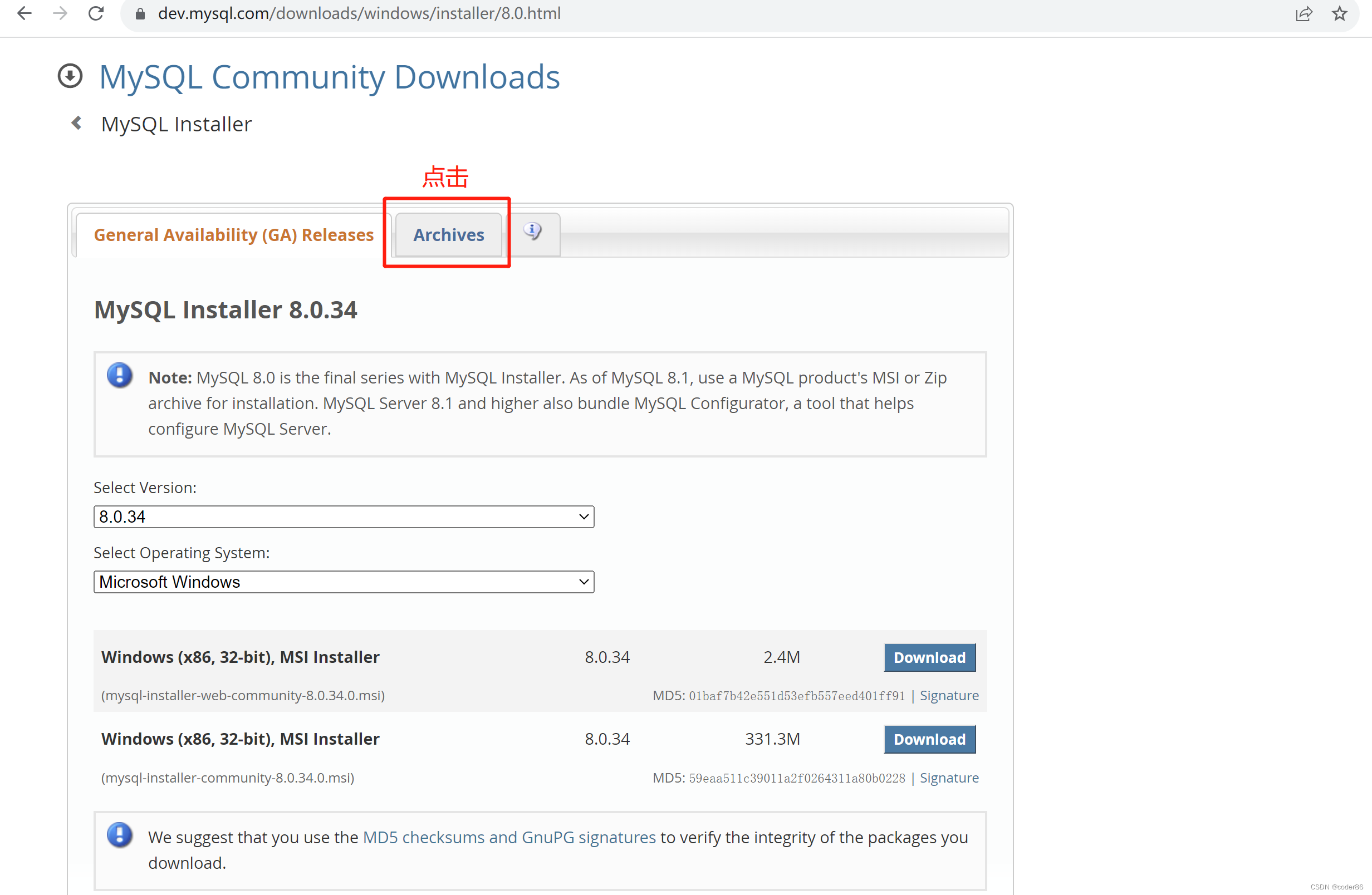Open the info icon tab
The width and height of the screenshot is (1372, 895).
coord(533,232)
